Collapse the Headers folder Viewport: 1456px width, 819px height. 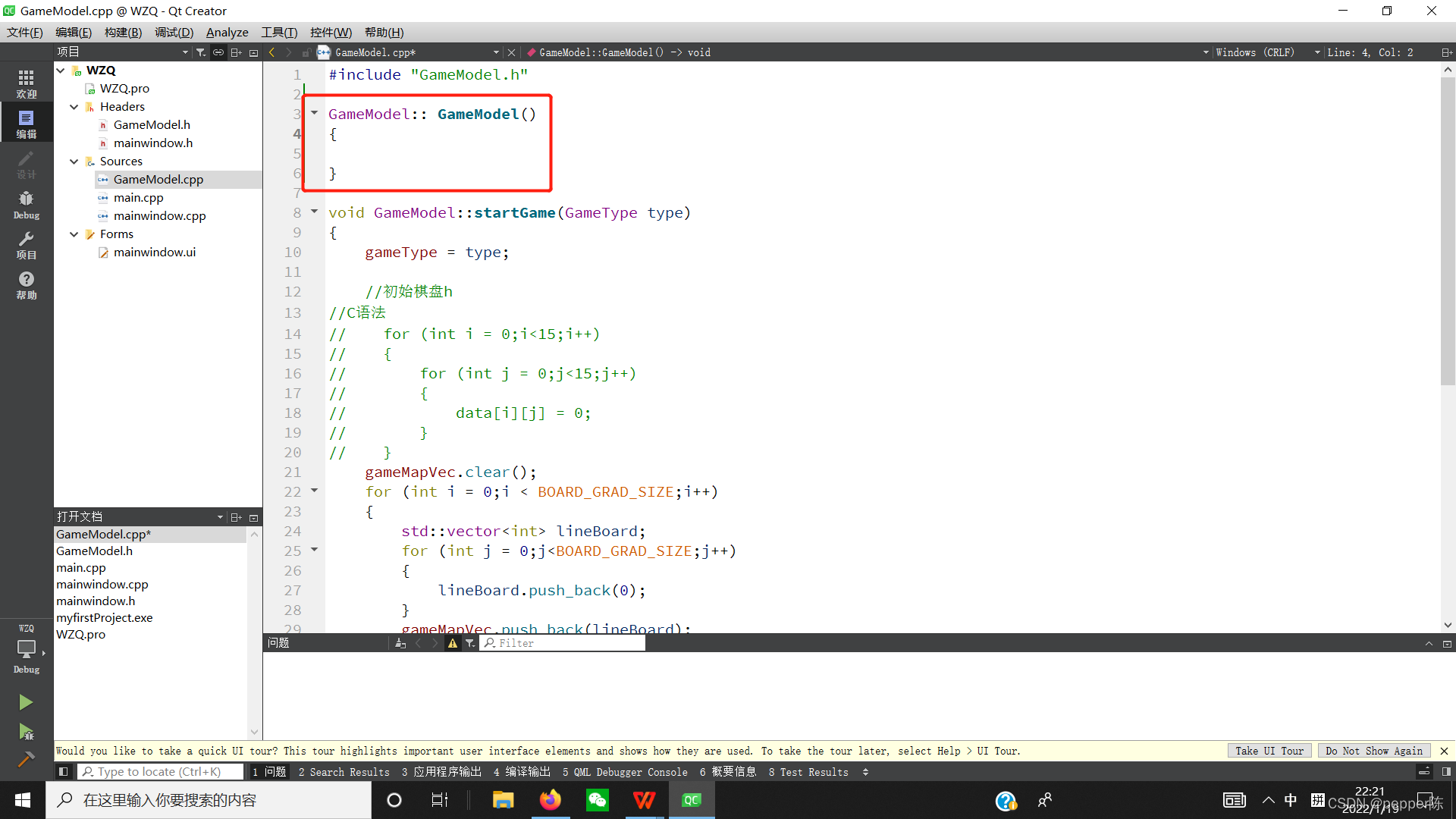(74, 107)
